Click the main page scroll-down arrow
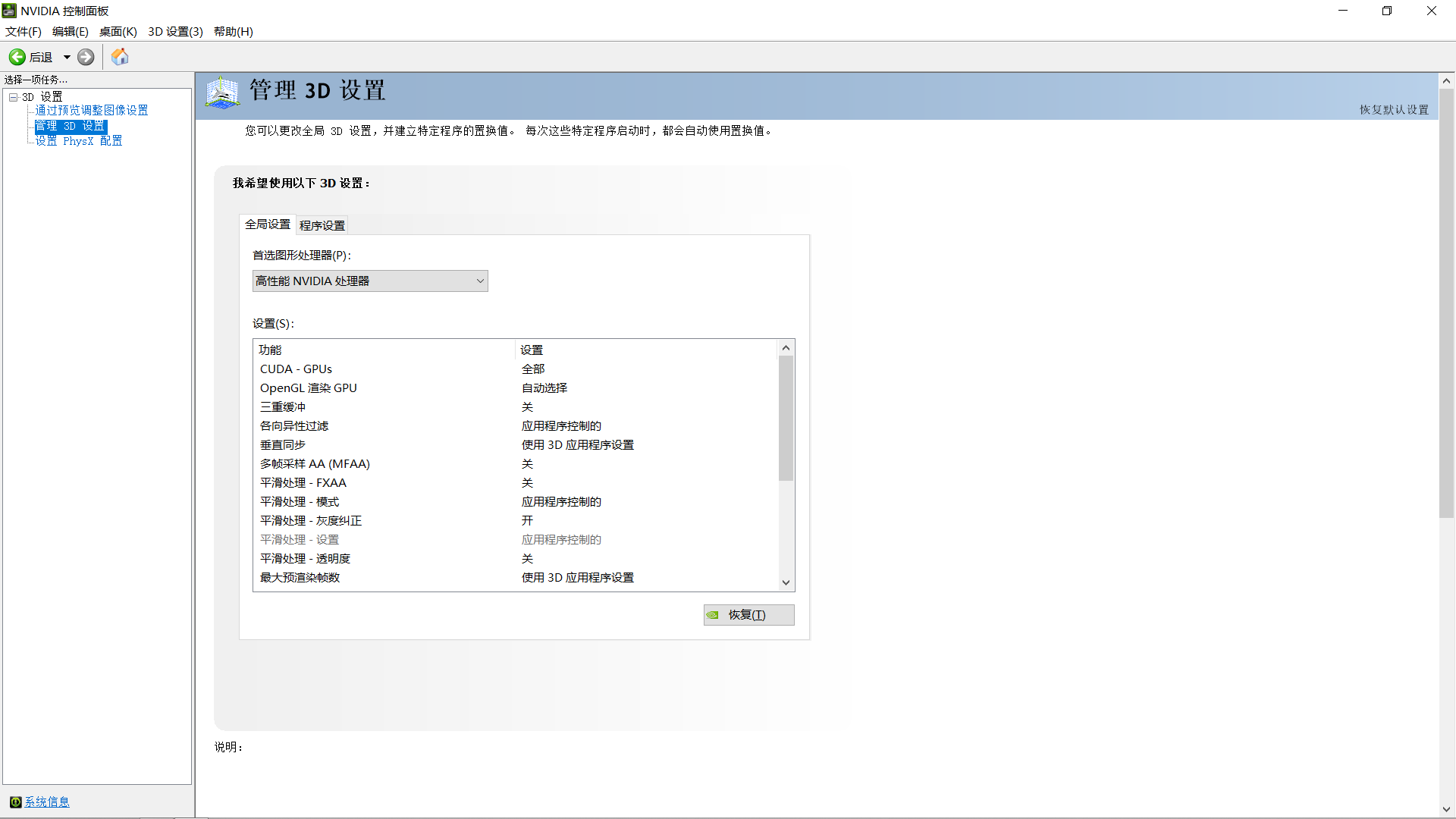This screenshot has height=819, width=1456. click(1446, 810)
